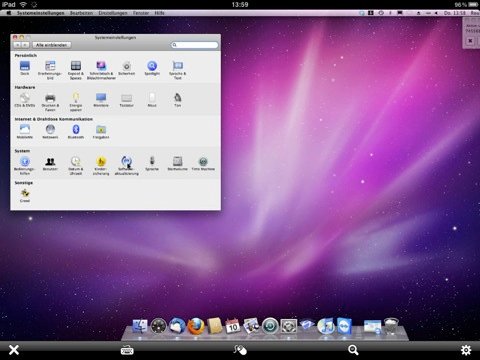Screen dimensions: 480x360
Task: Open the Bearbeiten menu
Action: [81, 13]
